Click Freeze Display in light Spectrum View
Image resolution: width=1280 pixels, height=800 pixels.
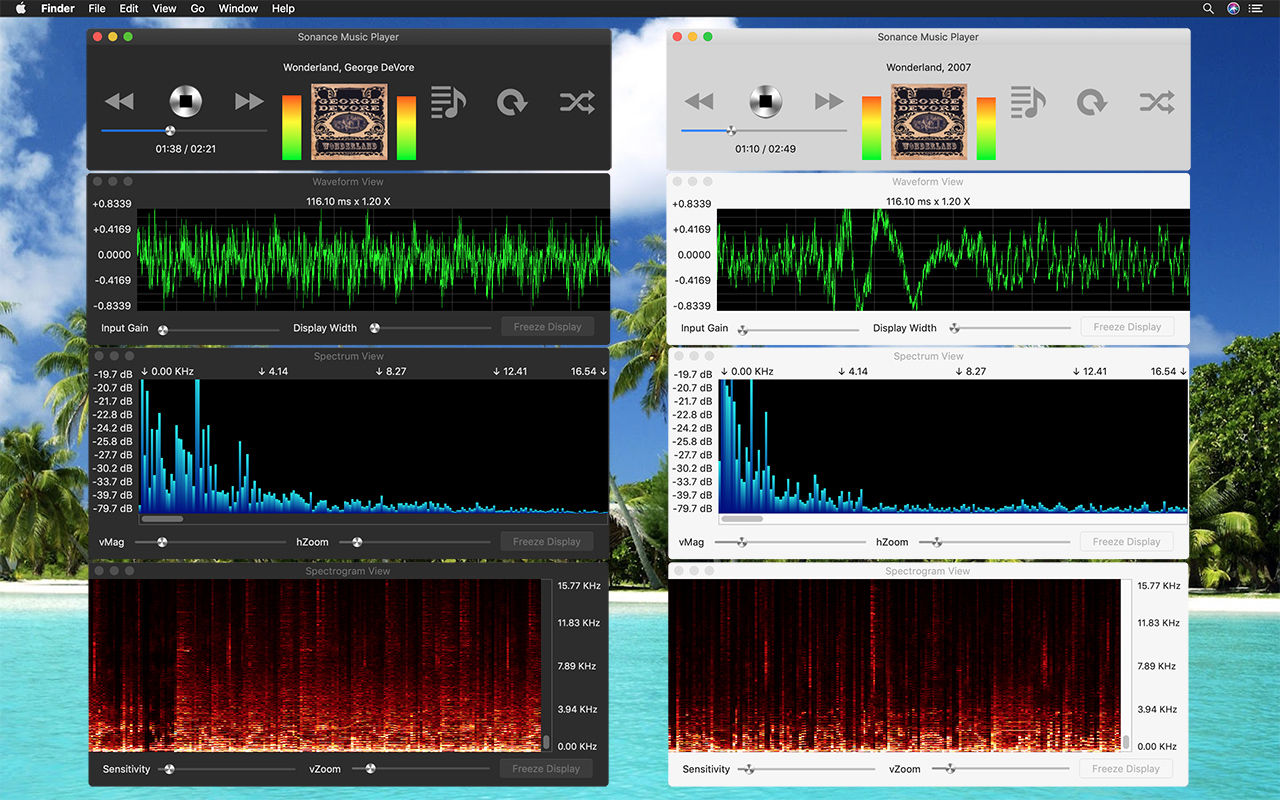pos(1127,542)
